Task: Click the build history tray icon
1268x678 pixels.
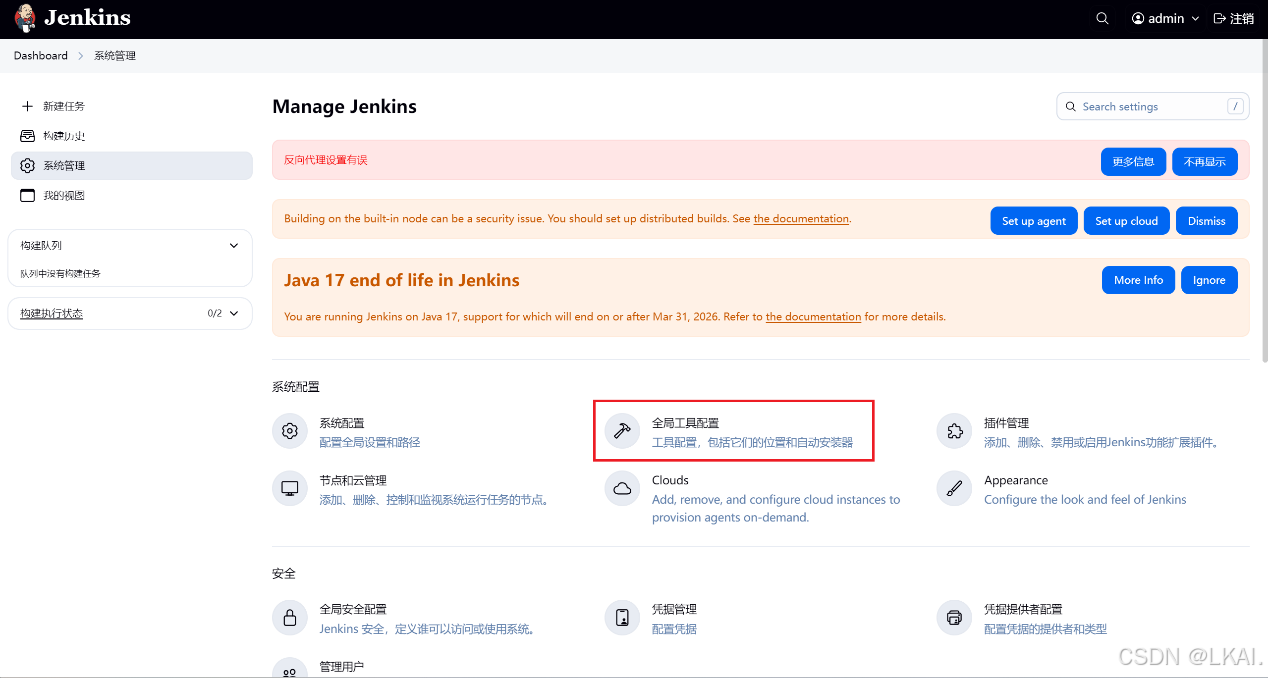Action: point(27,136)
